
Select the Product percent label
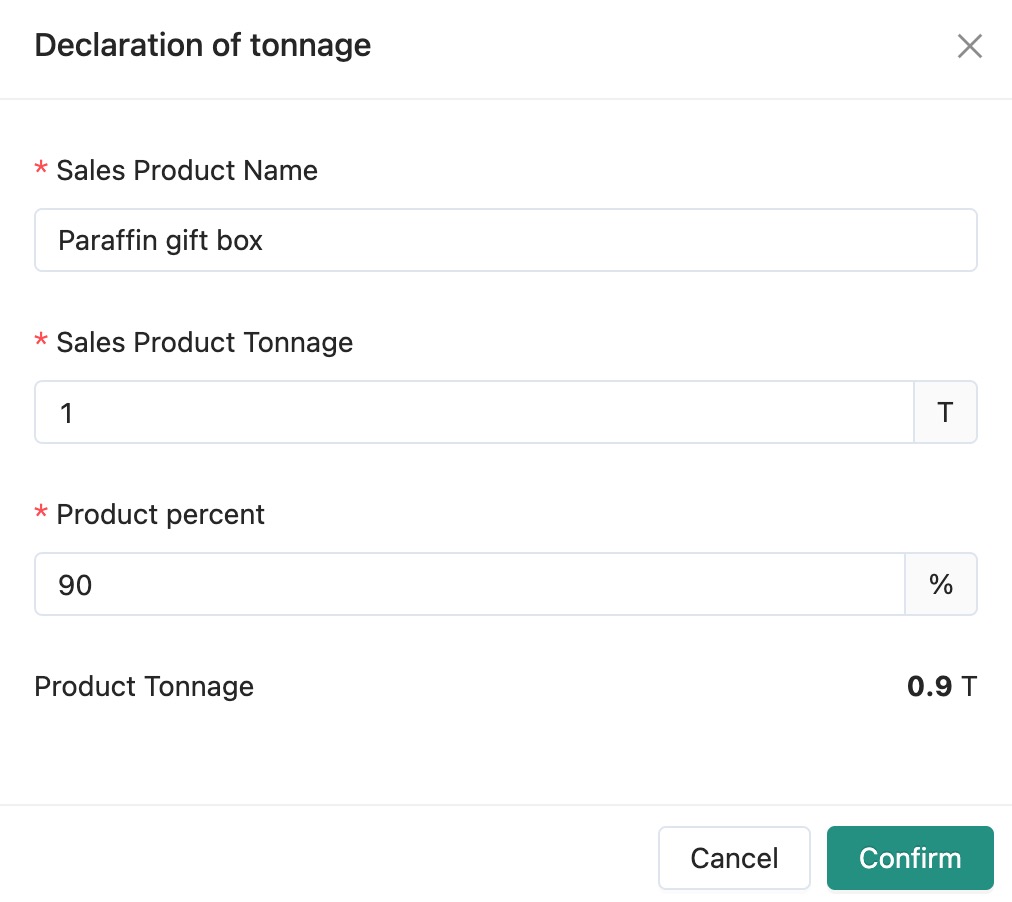[161, 515]
